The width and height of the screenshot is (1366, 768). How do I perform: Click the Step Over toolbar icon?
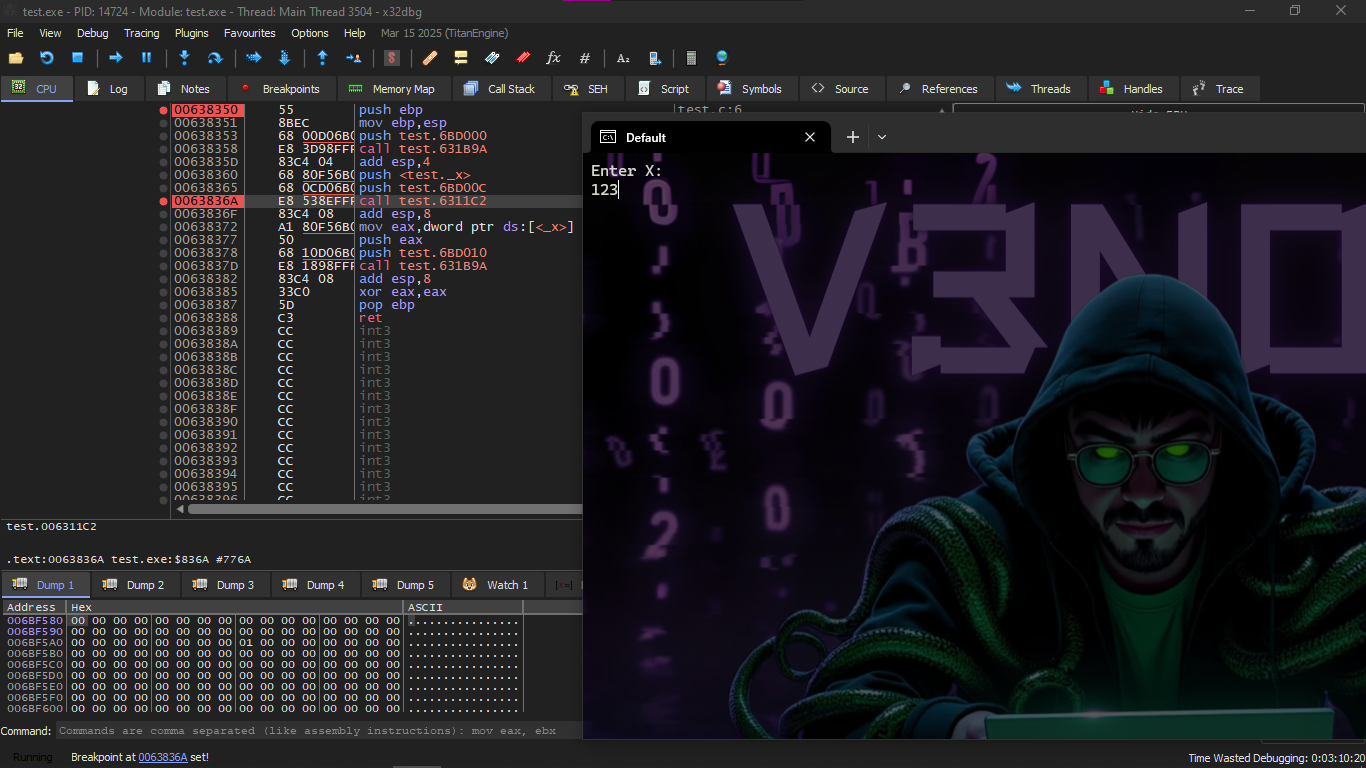click(x=214, y=58)
